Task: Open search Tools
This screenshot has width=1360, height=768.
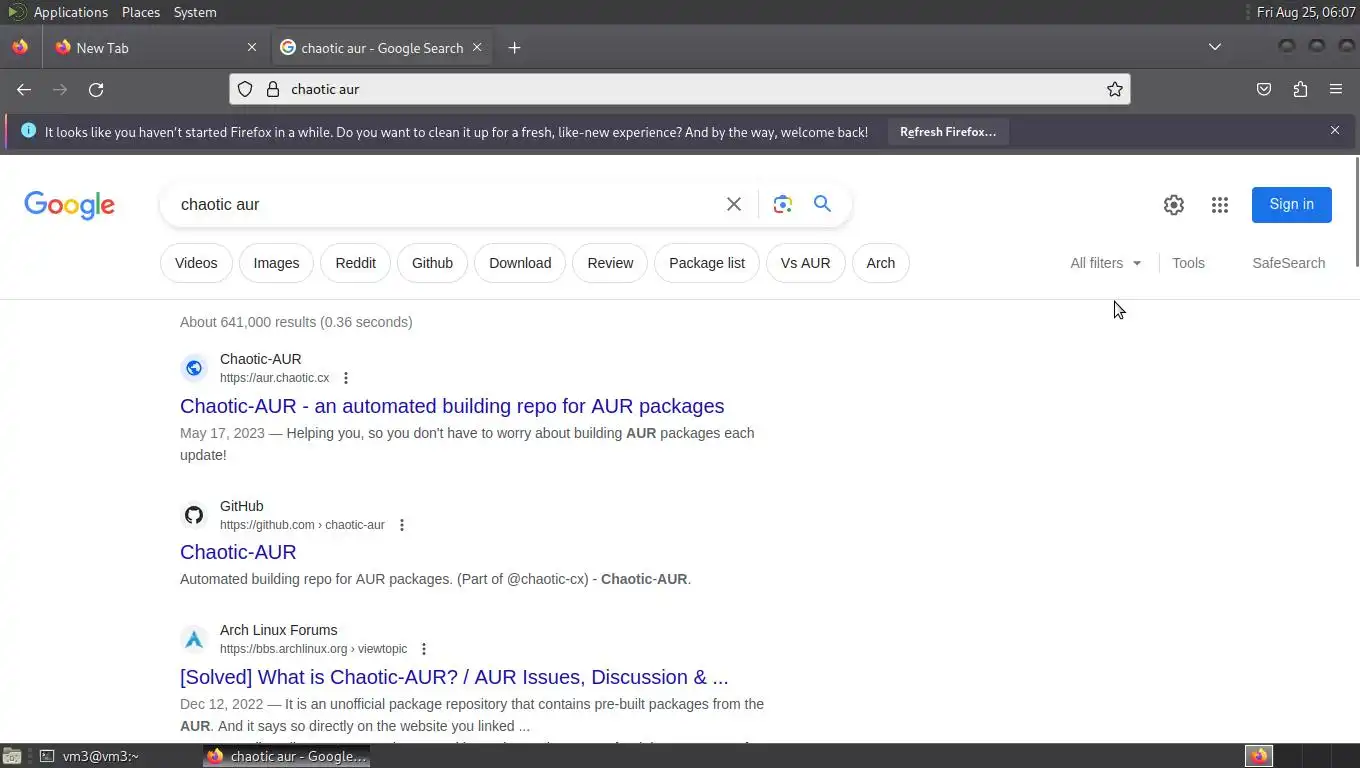Action: click(x=1189, y=263)
